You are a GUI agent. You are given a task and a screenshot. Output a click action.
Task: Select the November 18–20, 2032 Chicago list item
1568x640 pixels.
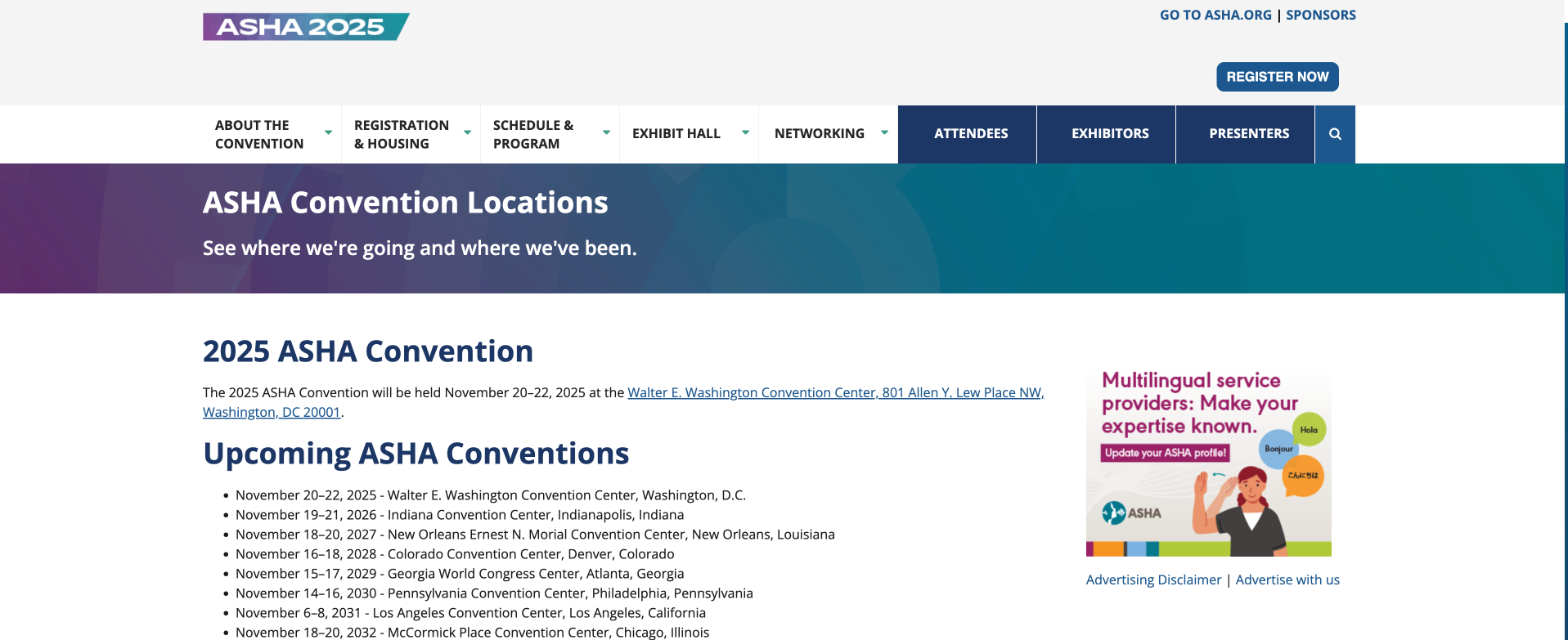click(x=472, y=632)
